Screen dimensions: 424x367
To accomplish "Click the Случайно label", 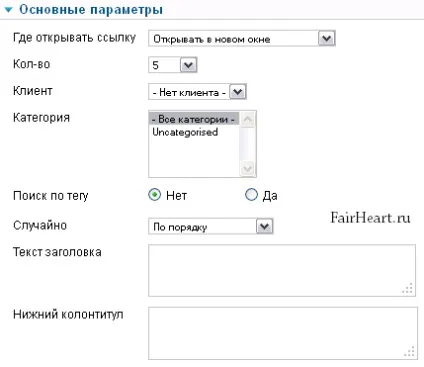I will tap(40, 225).
